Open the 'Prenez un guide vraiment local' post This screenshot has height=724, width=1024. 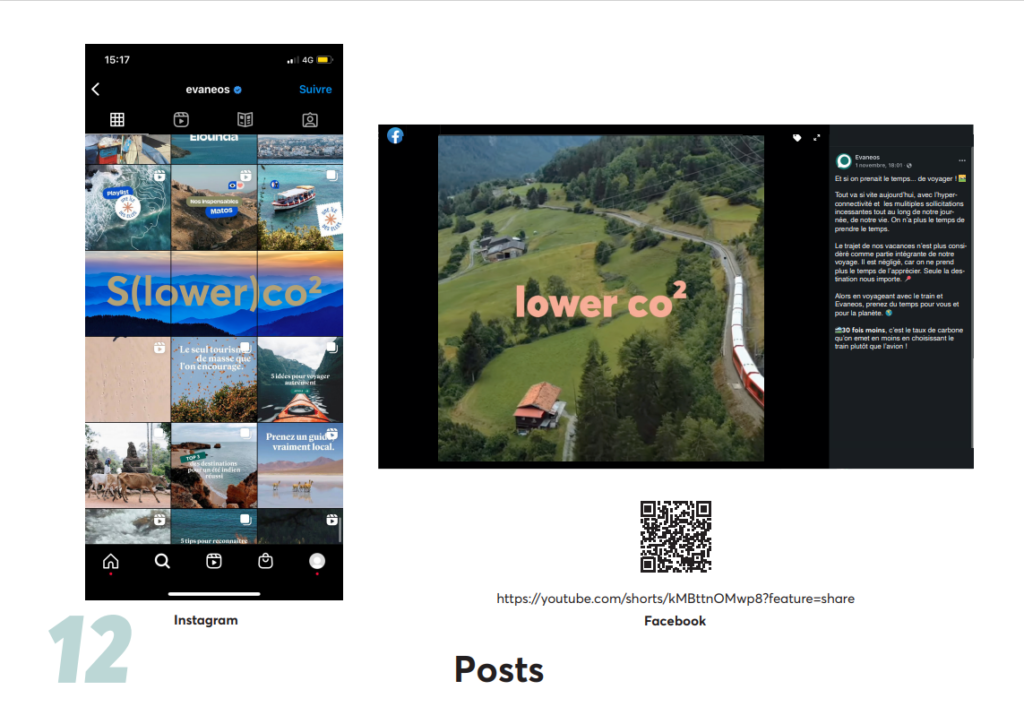tap(300, 465)
